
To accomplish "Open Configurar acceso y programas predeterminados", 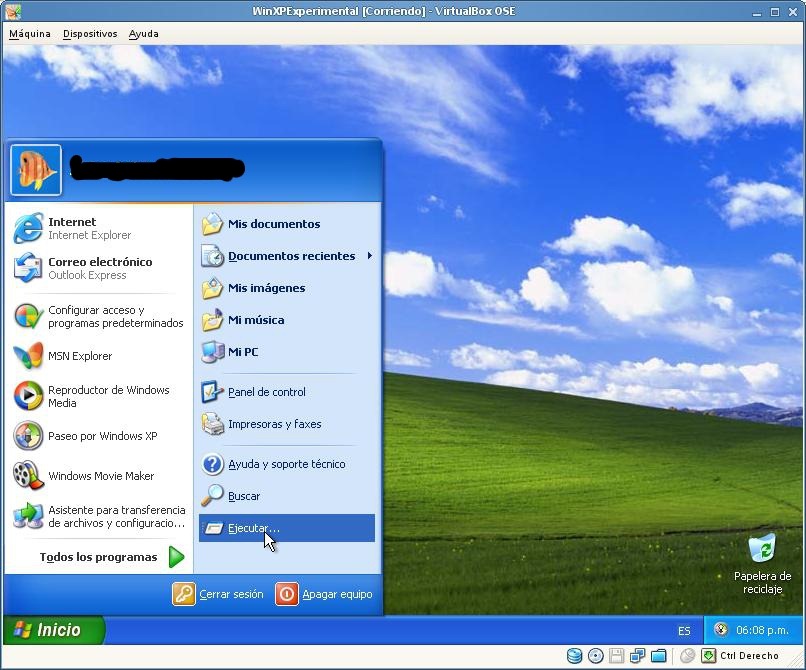I will click(x=98, y=316).
